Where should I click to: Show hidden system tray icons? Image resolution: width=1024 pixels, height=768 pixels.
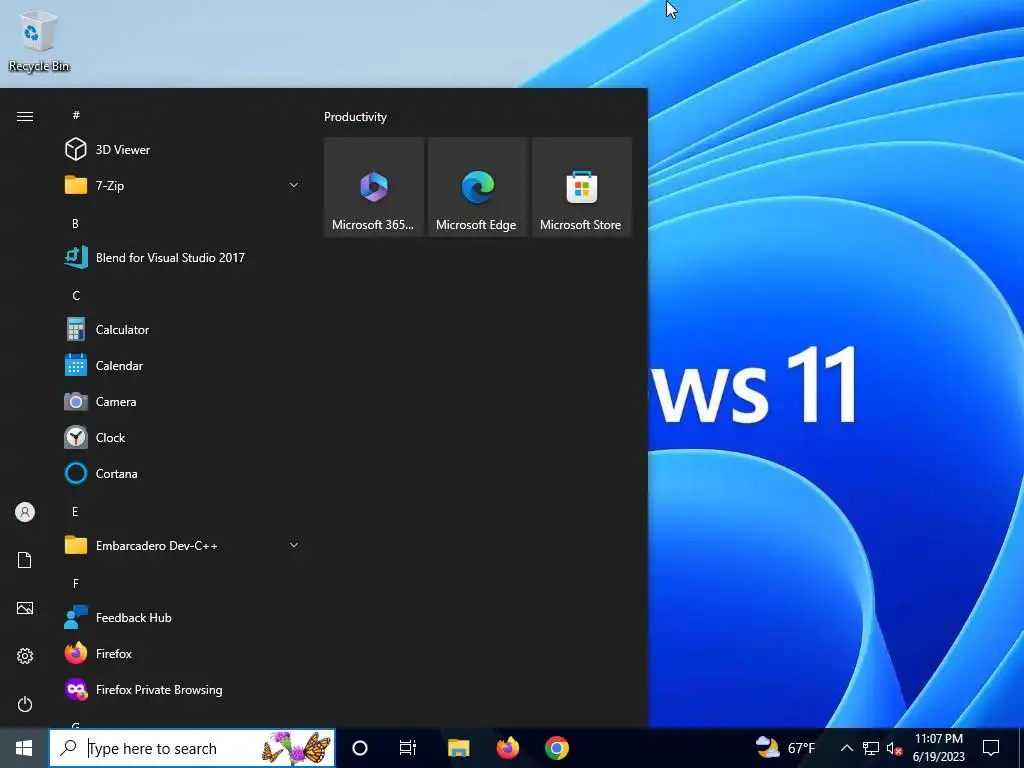846,748
